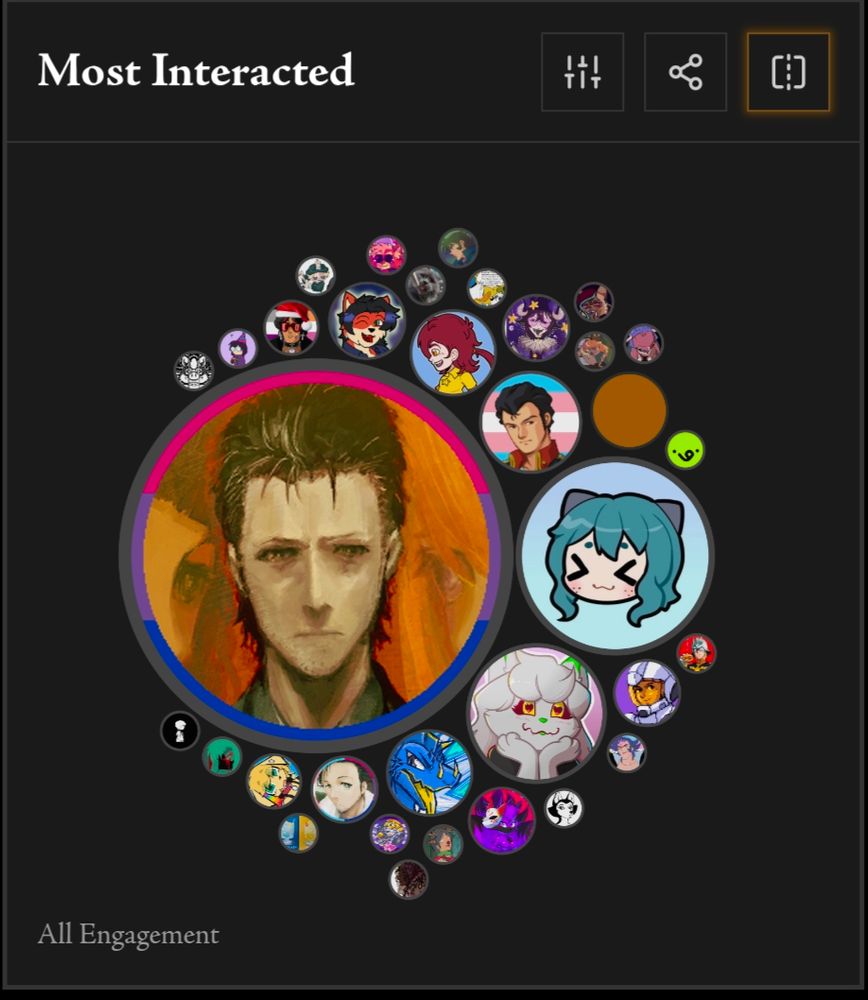
Task: Select the plain orange-brown circle avatar
Action: tap(629, 411)
